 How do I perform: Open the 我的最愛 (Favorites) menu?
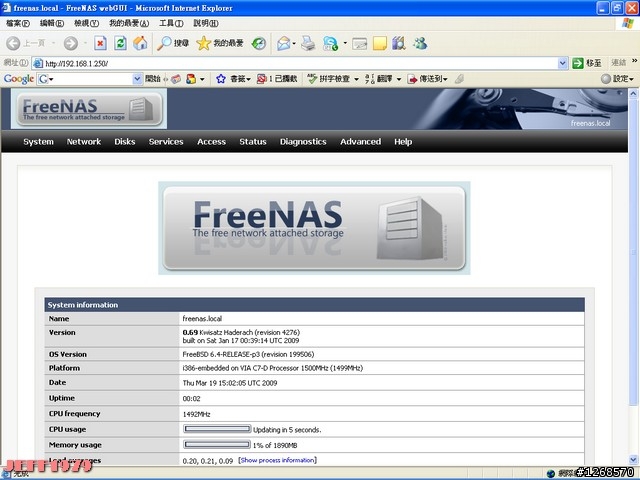(129, 23)
